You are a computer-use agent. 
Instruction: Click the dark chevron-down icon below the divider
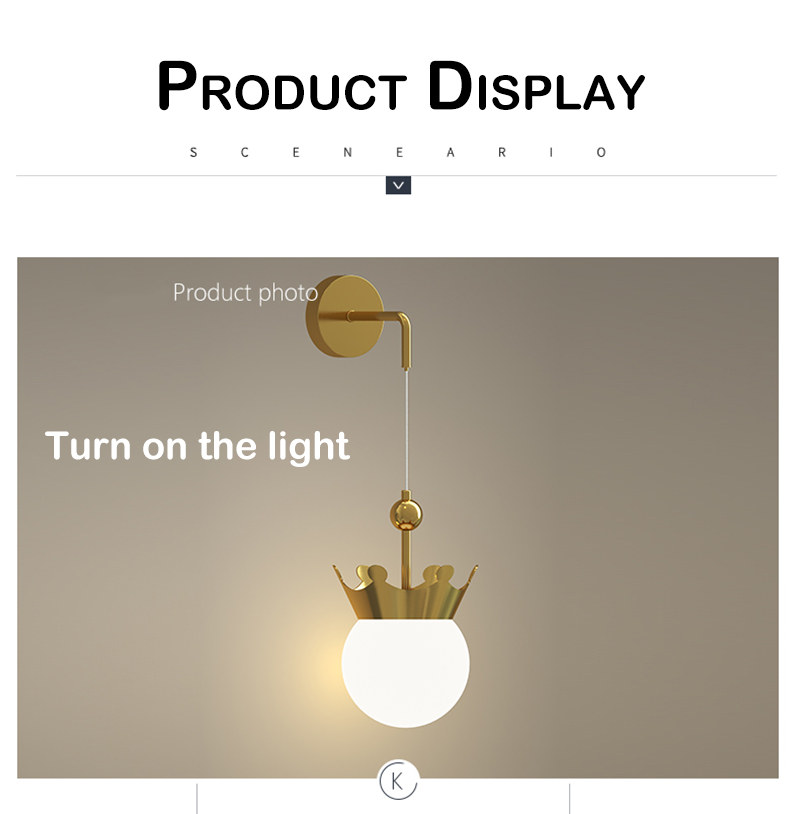click(x=398, y=185)
